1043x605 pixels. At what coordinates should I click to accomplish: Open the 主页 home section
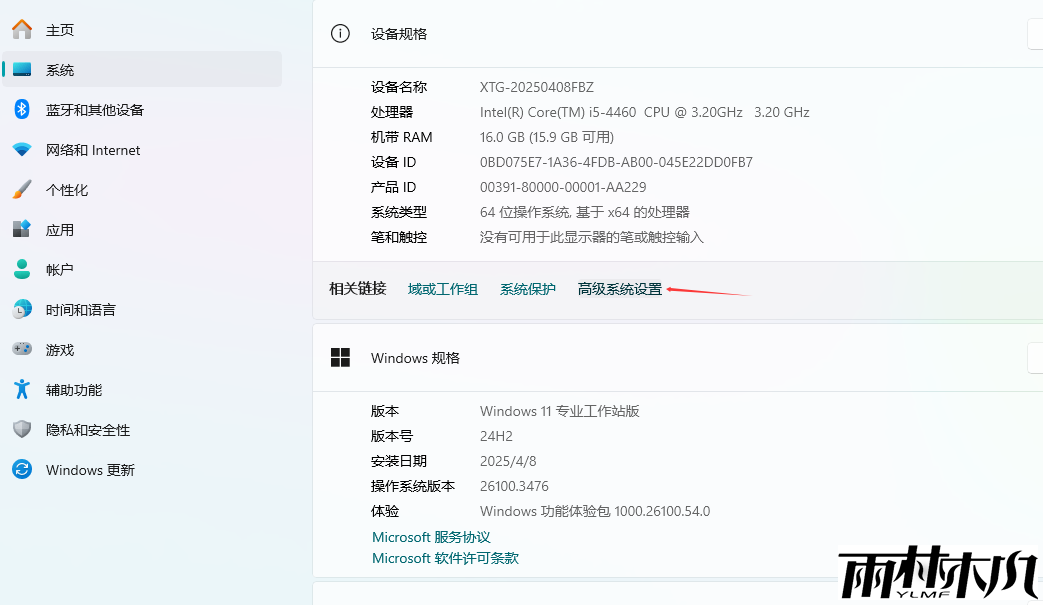point(57,29)
